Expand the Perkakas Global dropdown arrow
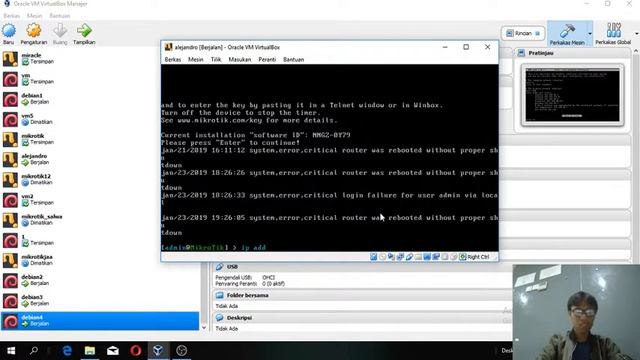The image size is (640, 360). [x=636, y=33]
